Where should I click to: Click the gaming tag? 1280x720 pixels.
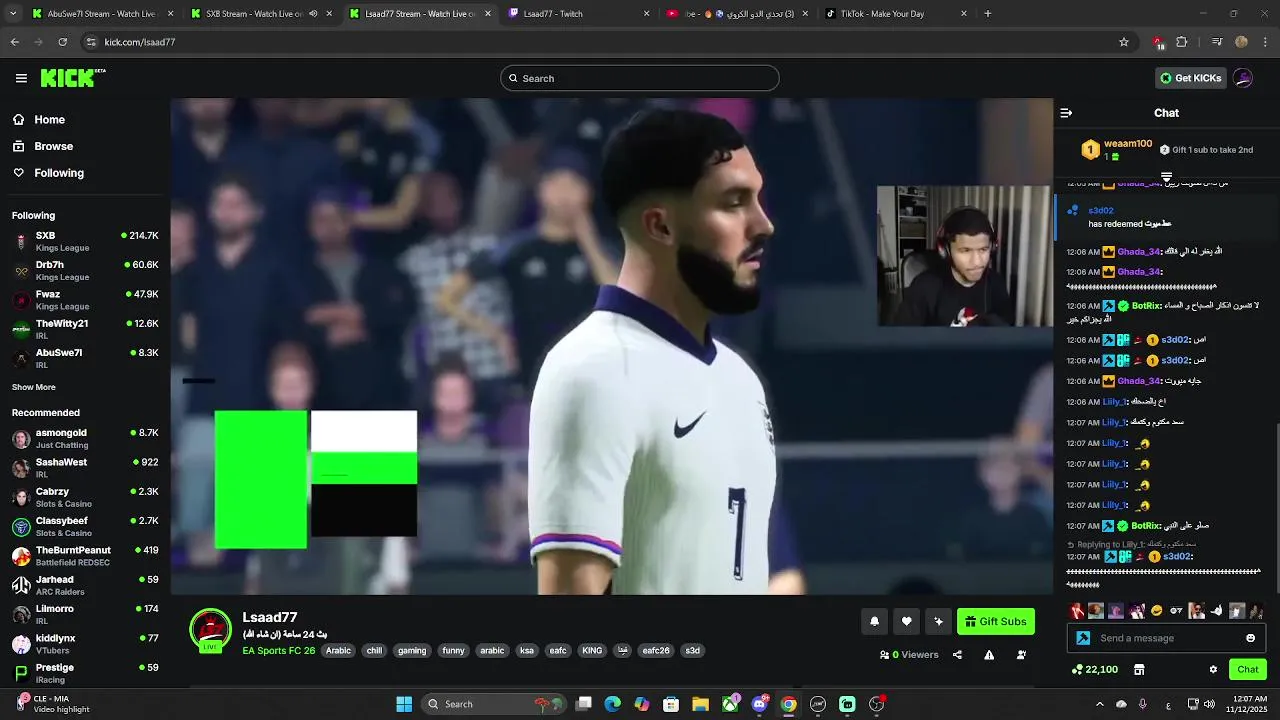412,651
